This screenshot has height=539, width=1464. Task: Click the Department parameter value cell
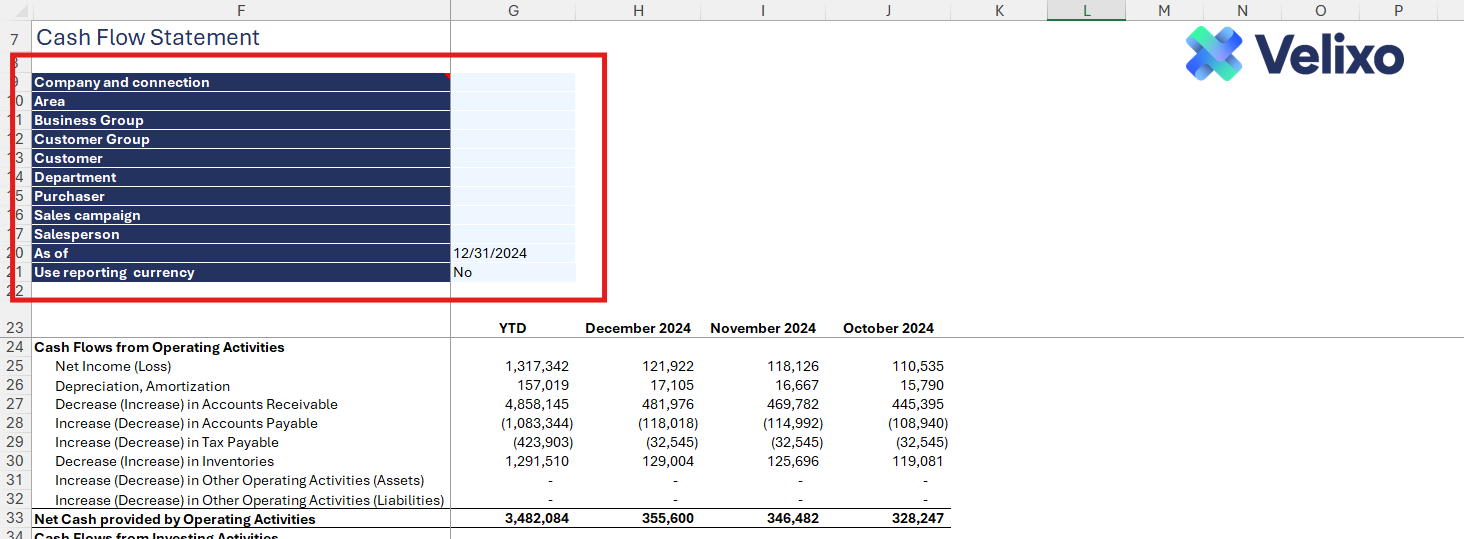(512, 177)
